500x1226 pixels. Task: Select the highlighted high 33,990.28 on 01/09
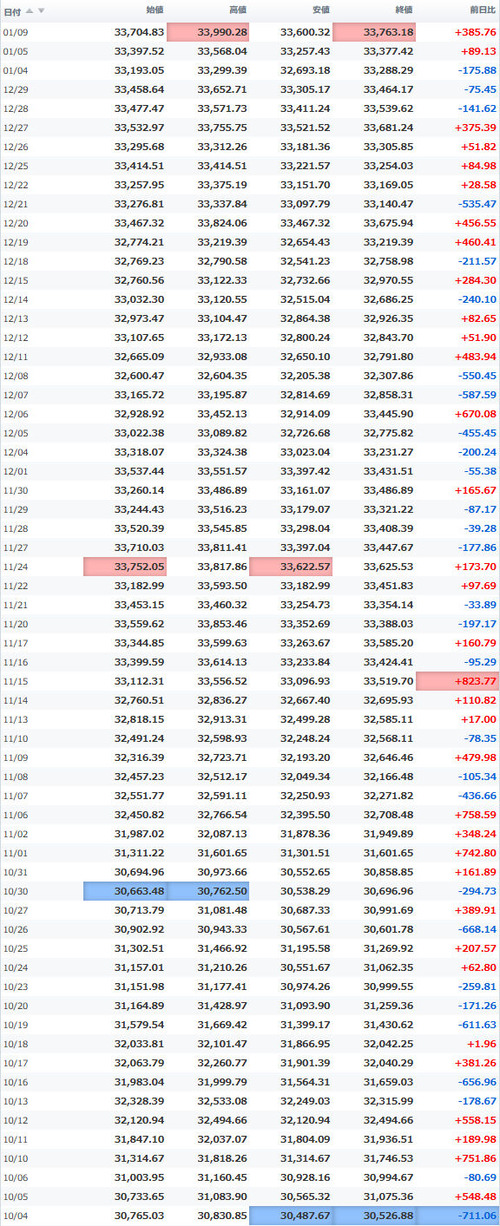click(x=208, y=32)
